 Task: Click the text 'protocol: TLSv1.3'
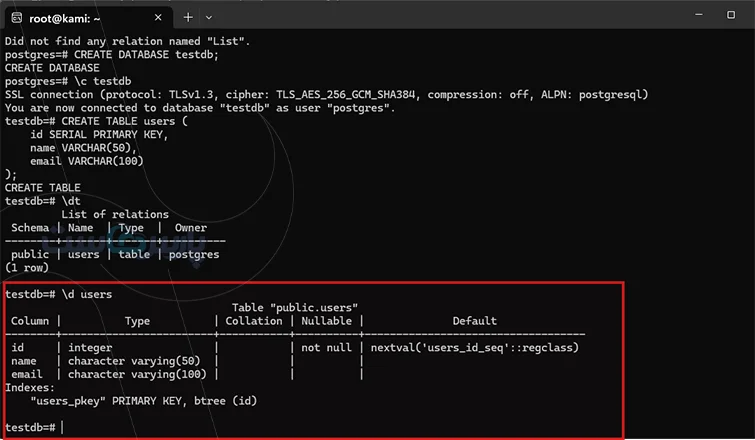(162, 94)
